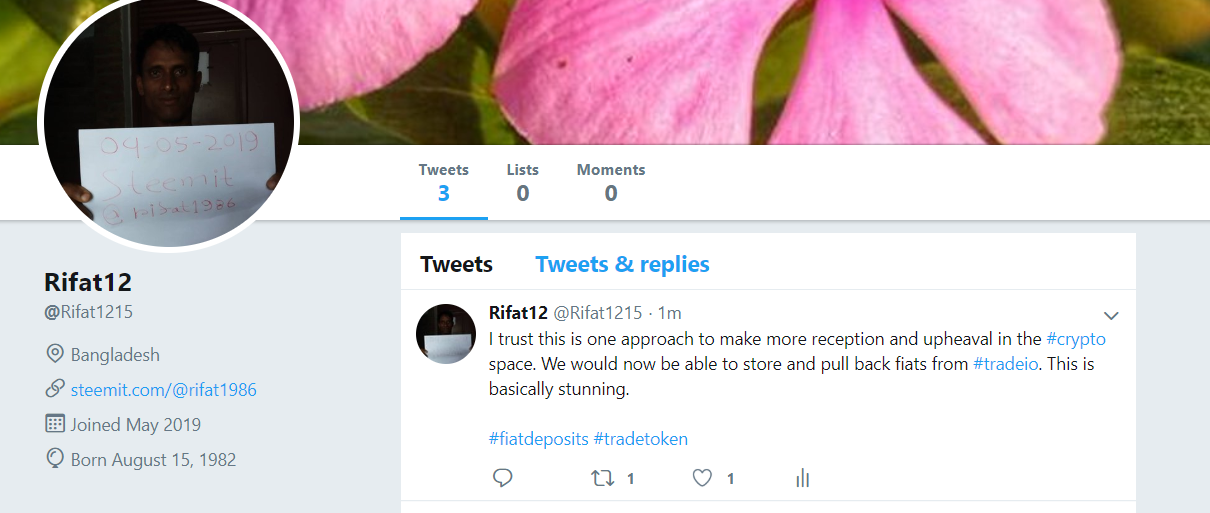Click the balloon icon by birth date
The width and height of the screenshot is (1210, 513).
tap(55, 459)
